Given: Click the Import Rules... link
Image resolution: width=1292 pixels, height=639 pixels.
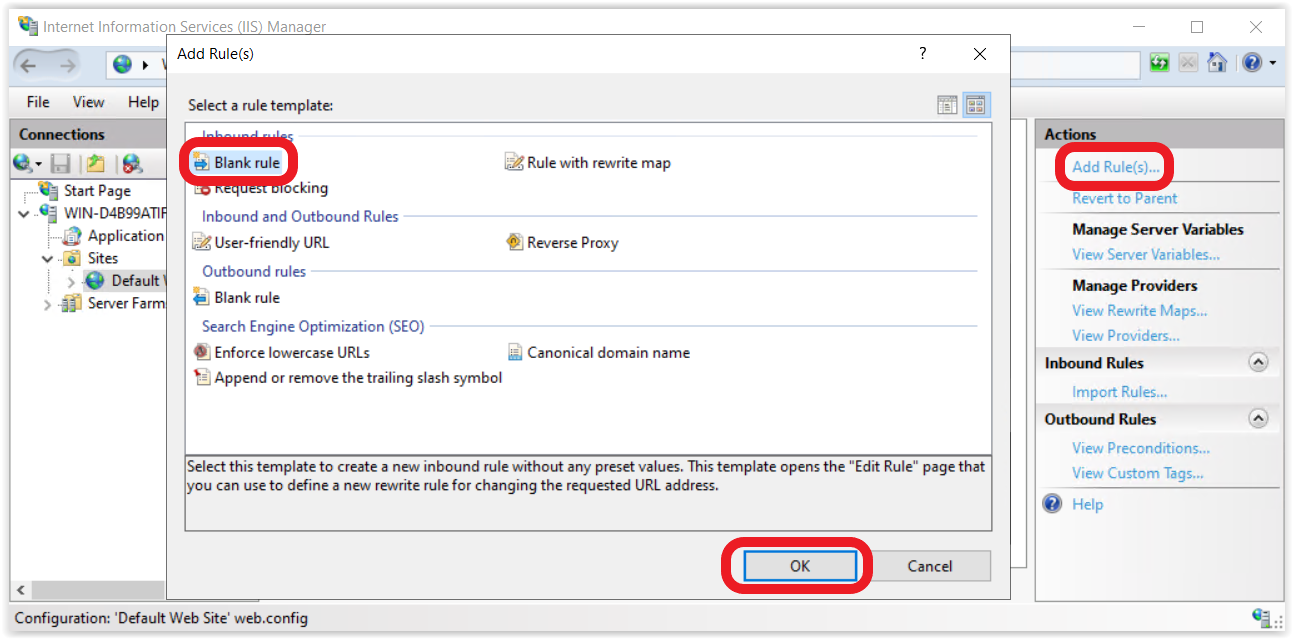Looking at the screenshot, I should tap(1120, 392).
